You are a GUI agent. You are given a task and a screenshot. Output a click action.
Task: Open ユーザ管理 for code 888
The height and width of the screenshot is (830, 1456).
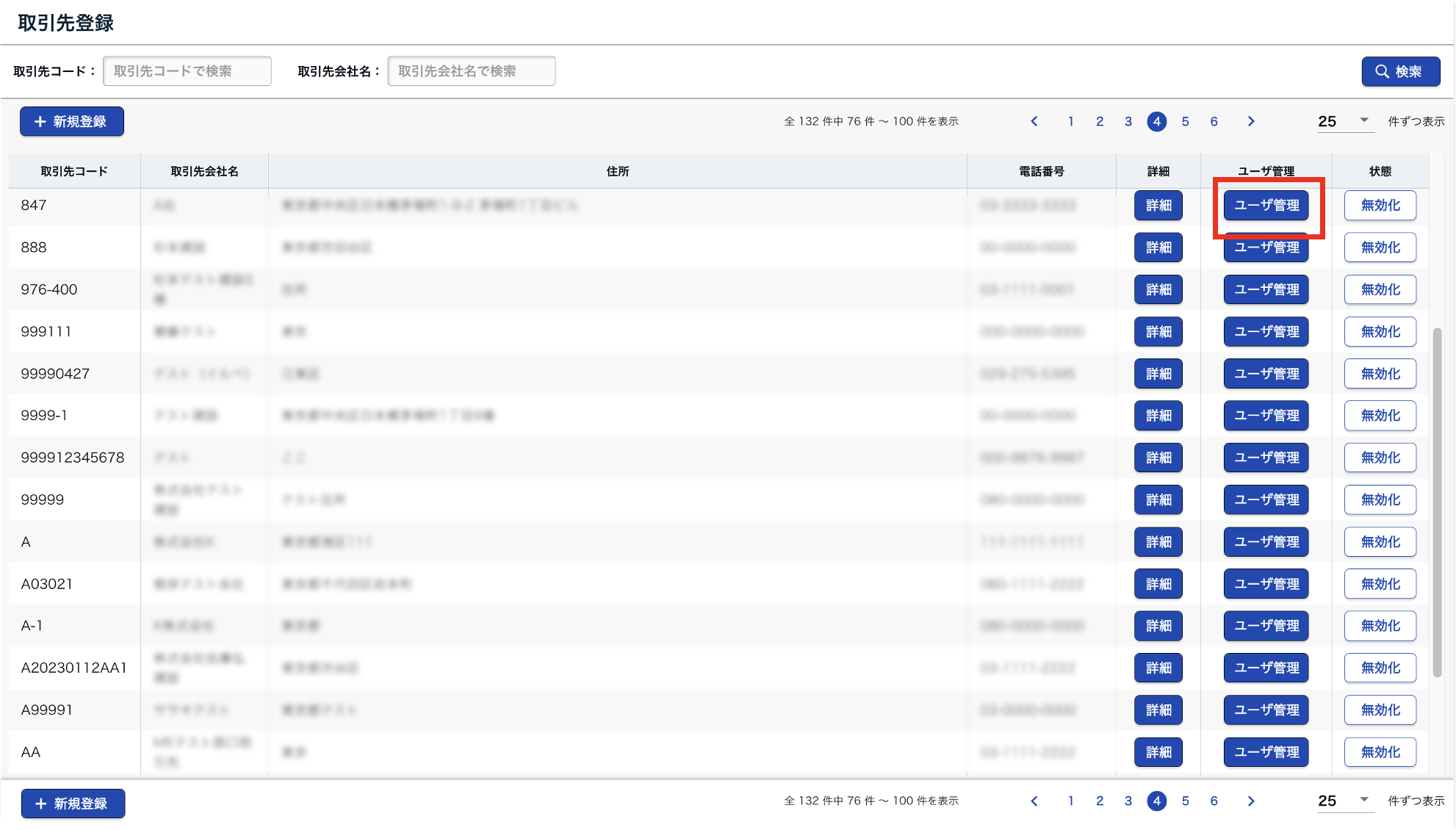pos(1266,248)
